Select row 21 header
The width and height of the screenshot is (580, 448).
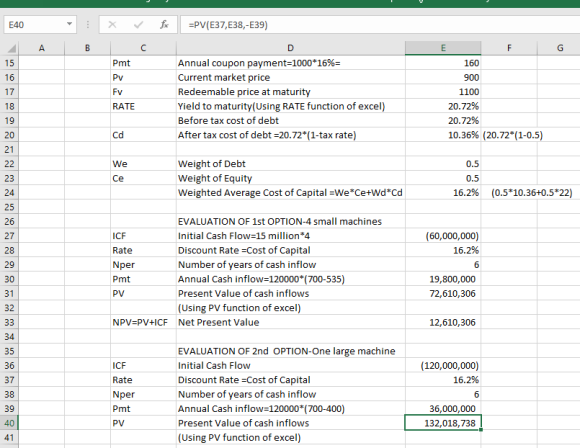point(9,149)
